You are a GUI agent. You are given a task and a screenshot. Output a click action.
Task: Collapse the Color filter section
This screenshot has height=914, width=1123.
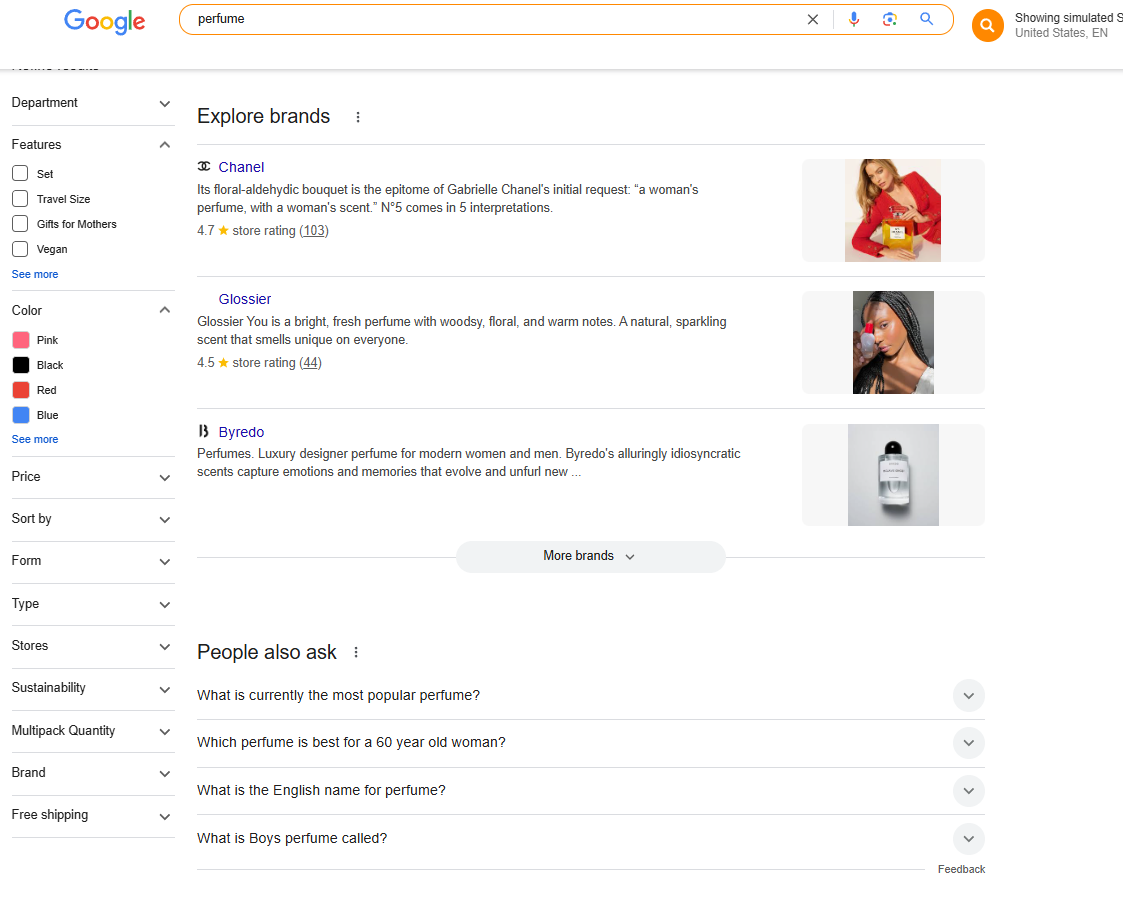point(92,310)
